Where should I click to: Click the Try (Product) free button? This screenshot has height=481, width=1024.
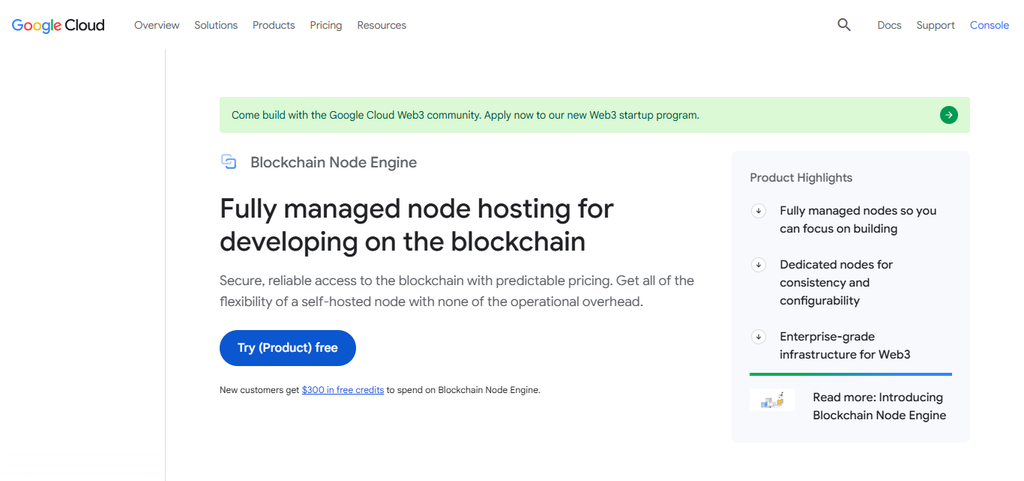click(x=287, y=348)
